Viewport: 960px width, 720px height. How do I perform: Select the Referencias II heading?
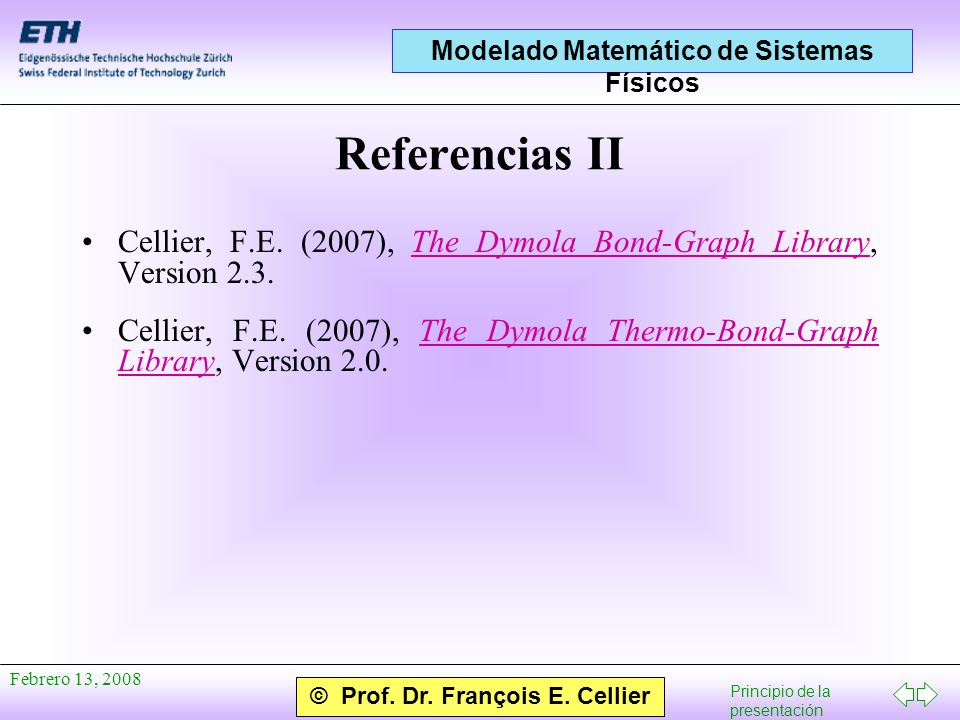coord(479,154)
